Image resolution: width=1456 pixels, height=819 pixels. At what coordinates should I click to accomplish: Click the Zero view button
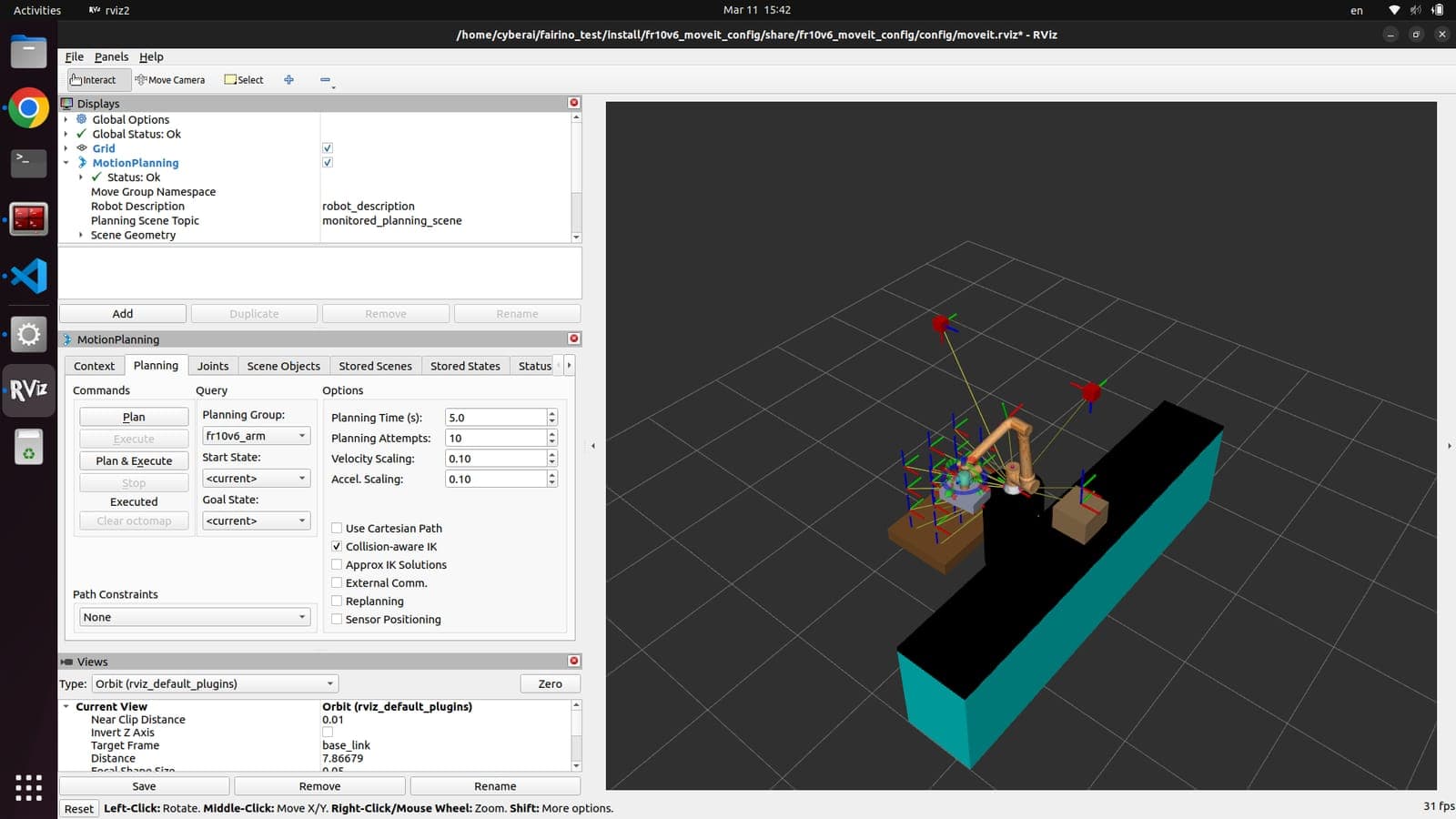(x=550, y=683)
